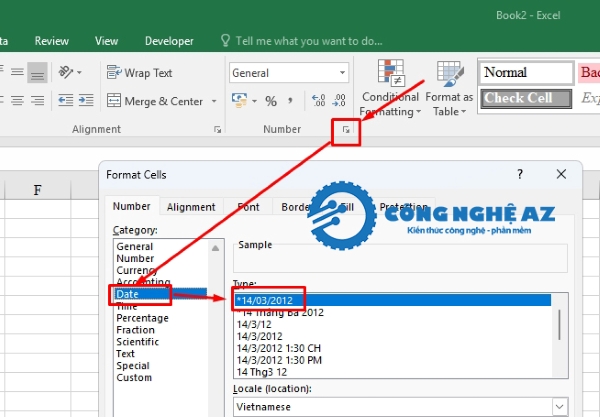600x417 pixels.
Task: Click Format Cells help question mark
Action: pyautogui.click(x=520, y=174)
